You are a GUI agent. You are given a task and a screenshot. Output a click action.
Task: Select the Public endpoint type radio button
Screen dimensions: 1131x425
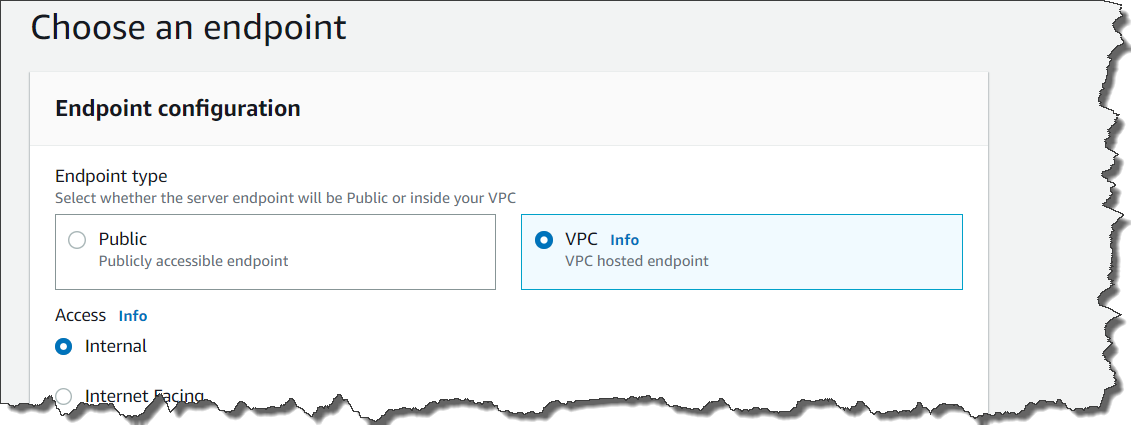click(x=77, y=240)
